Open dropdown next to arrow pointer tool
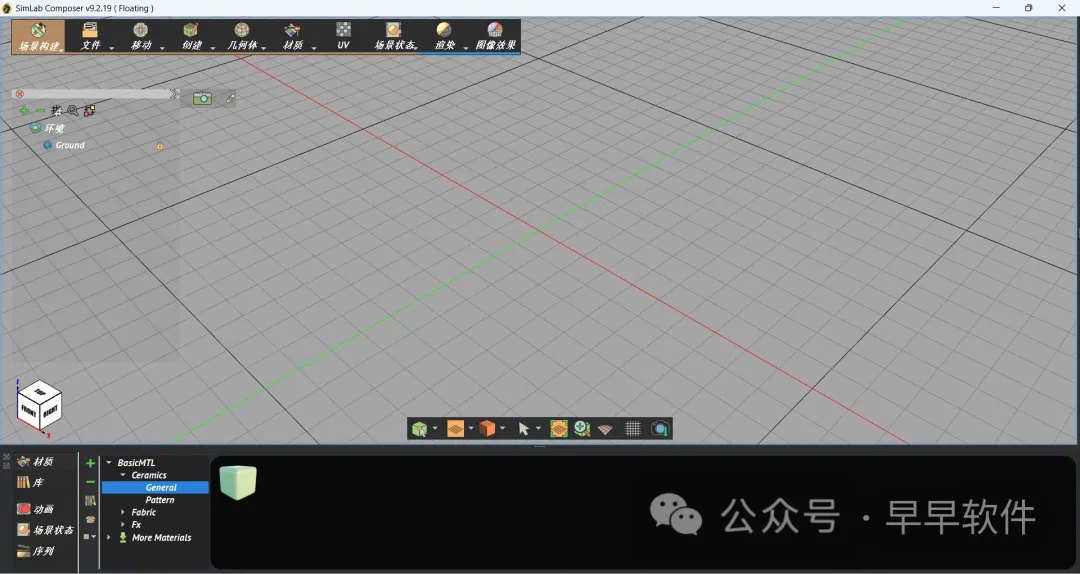 tap(539, 429)
